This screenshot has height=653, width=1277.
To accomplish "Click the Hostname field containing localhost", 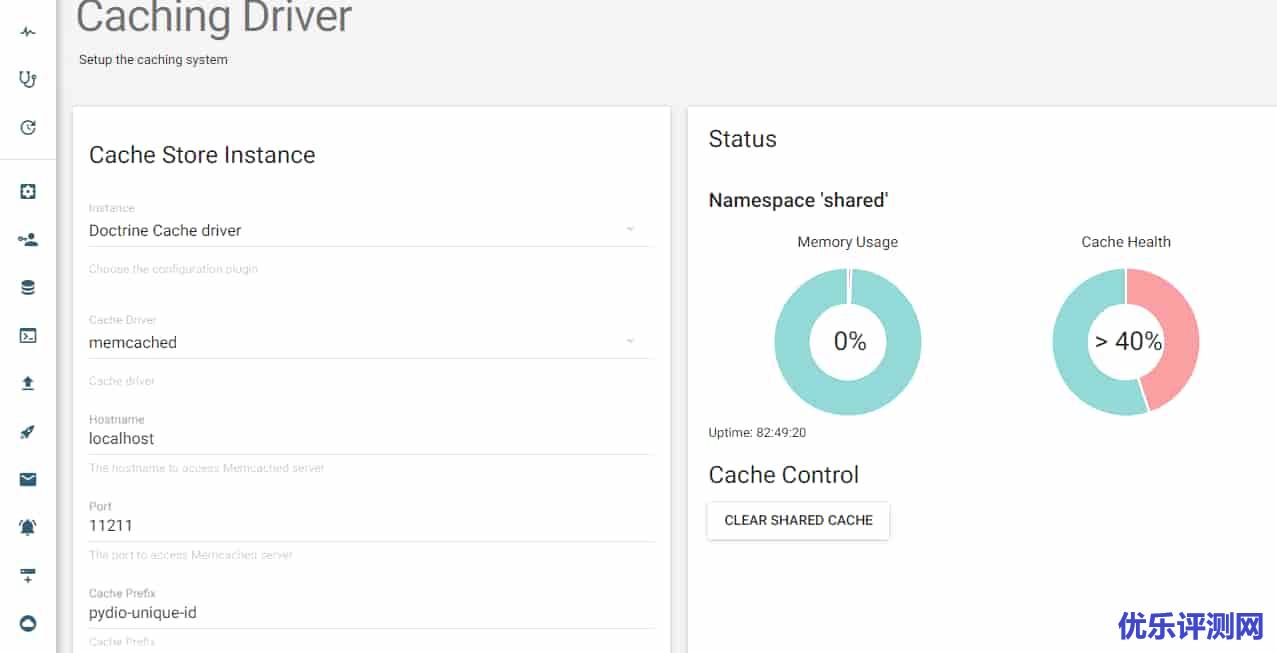I will (370, 439).
